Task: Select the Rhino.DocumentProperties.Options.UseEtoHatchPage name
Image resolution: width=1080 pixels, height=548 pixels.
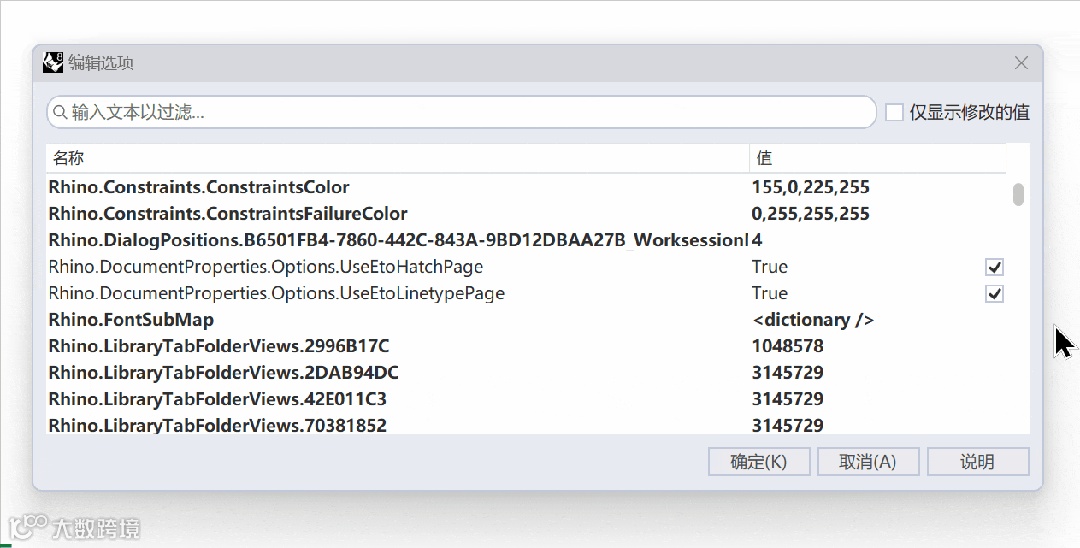Action: (266, 267)
